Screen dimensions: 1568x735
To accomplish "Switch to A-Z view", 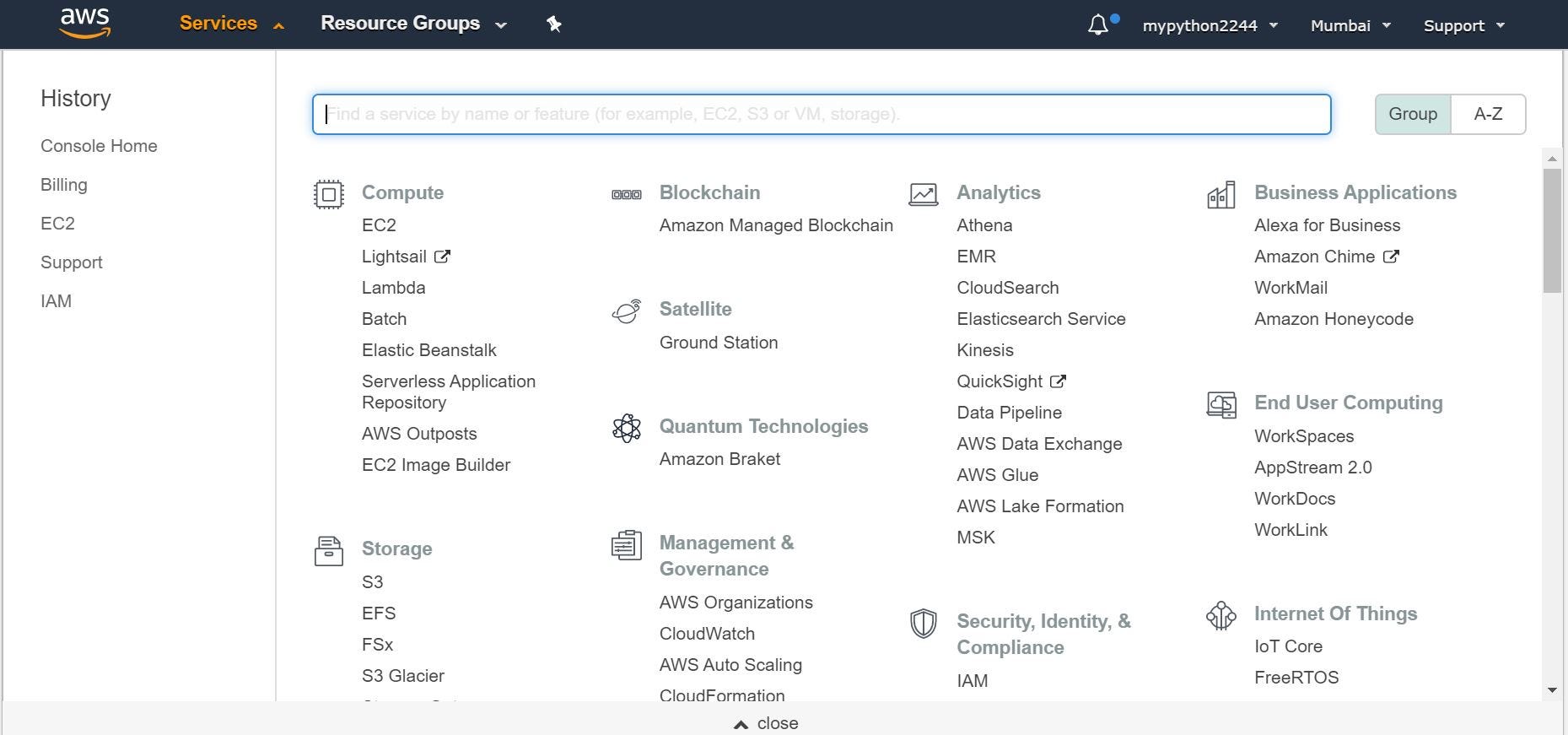I will 1488,114.
